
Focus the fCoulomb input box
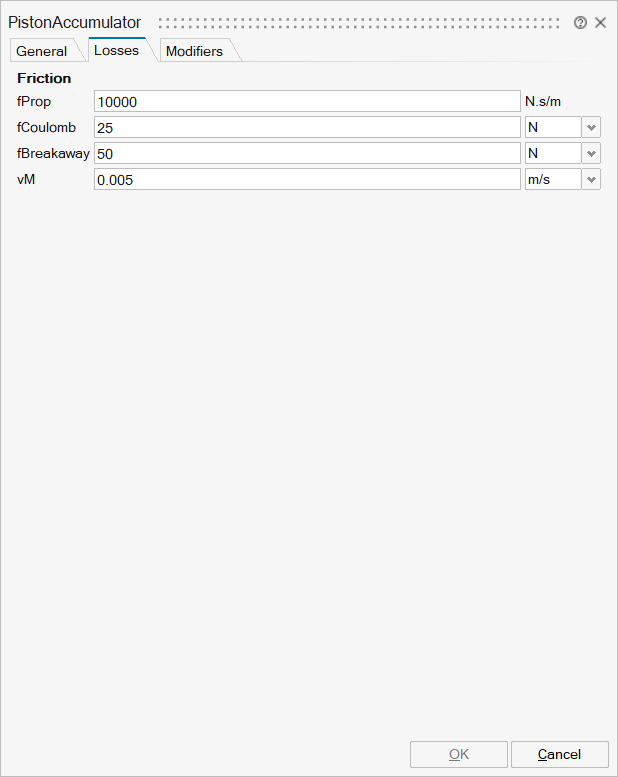(x=307, y=128)
